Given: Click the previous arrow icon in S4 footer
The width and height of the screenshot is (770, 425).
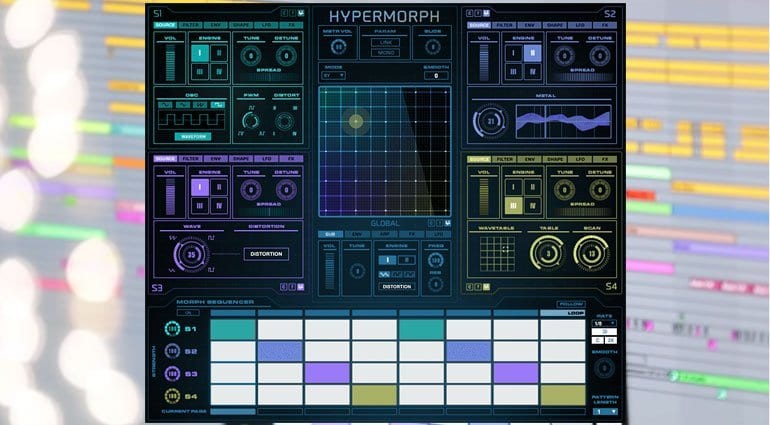Looking at the screenshot, I should pyautogui.click(x=469, y=287).
